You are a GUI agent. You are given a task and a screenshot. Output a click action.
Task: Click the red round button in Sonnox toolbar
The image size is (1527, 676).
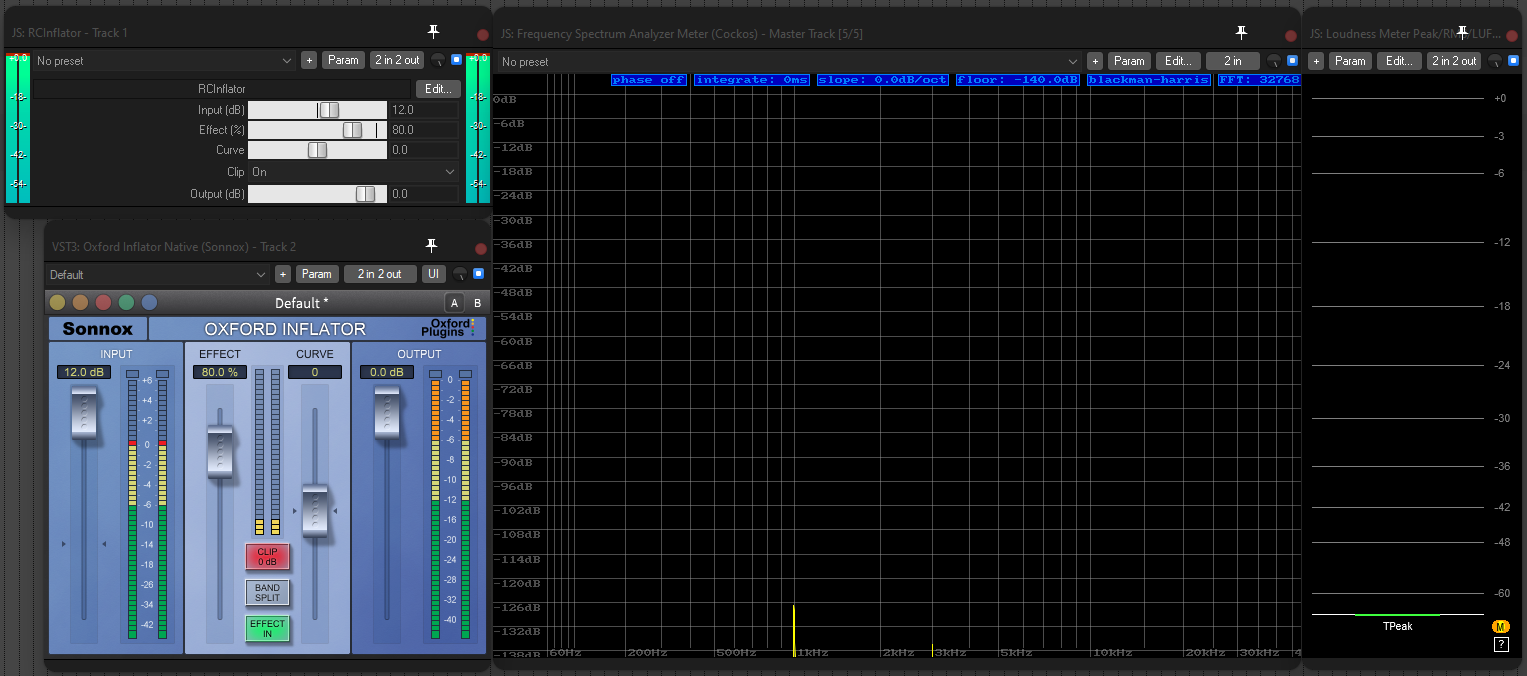[x=103, y=302]
